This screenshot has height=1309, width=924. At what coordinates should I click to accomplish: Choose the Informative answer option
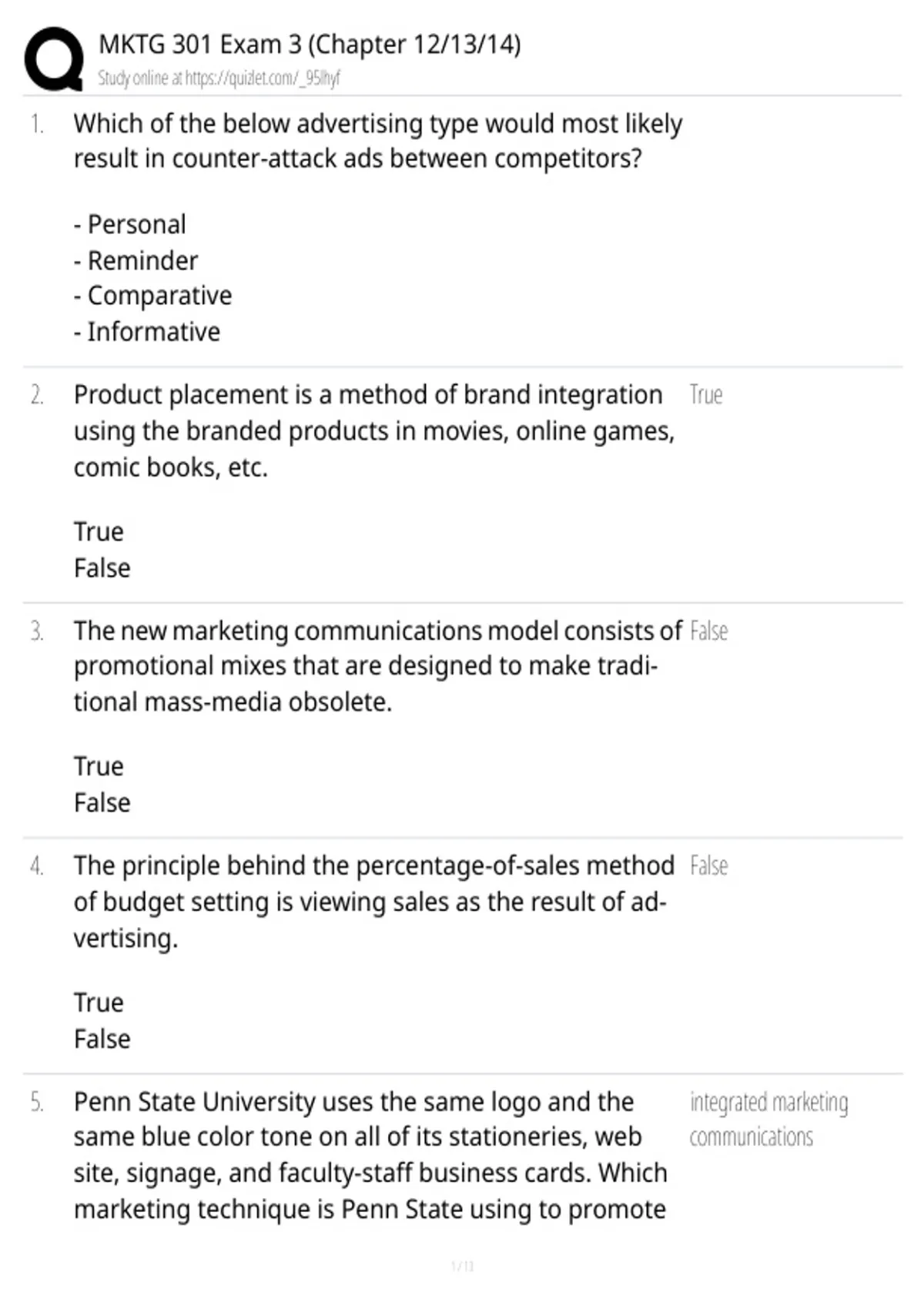[x=147, y=332]
